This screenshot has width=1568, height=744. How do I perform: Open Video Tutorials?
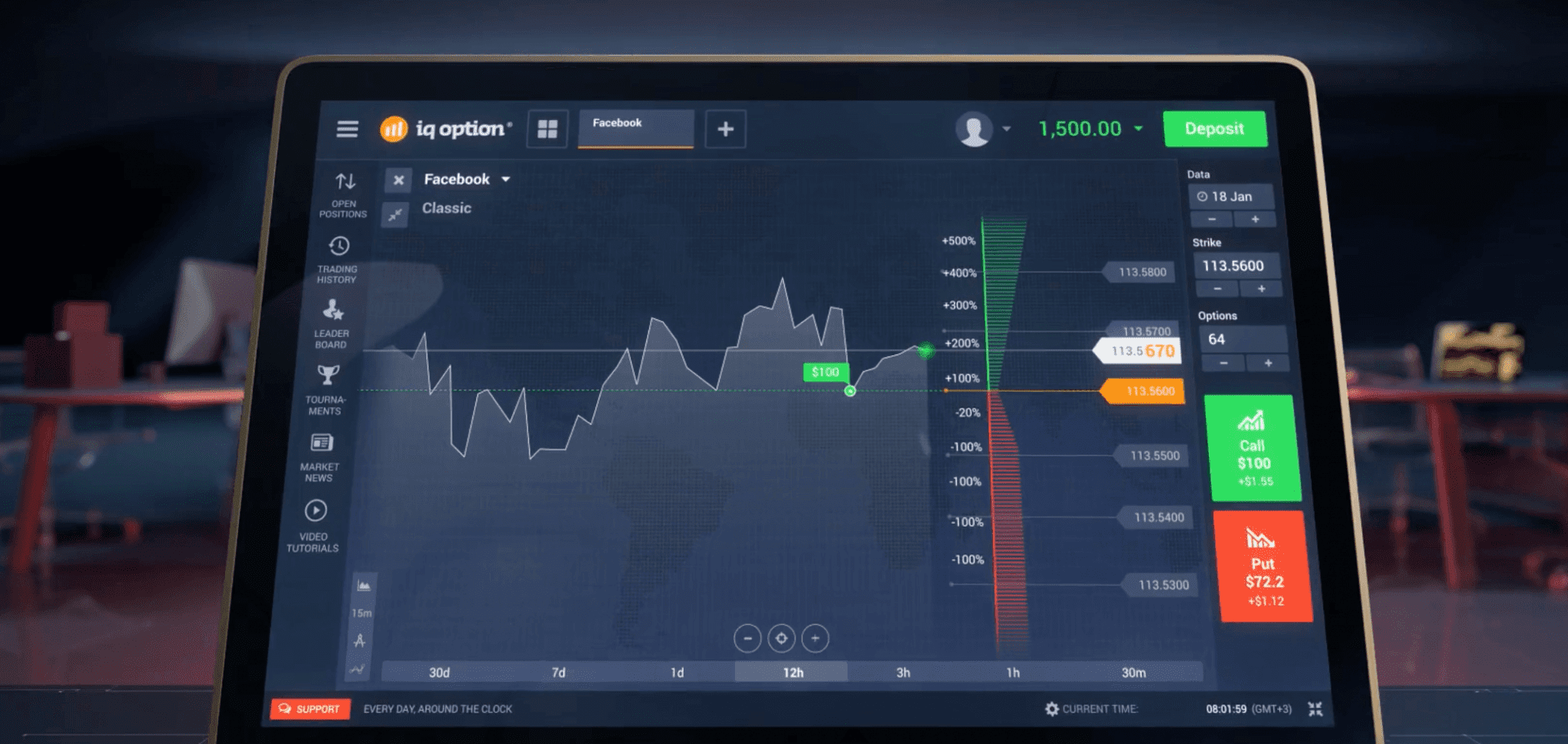pos(314,526)
